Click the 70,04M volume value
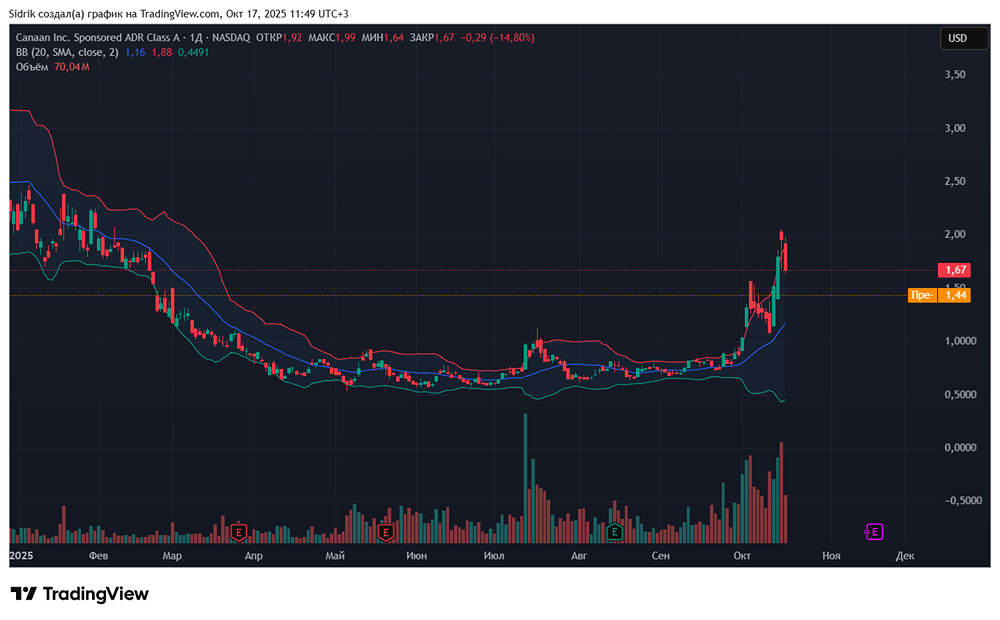The height and width of the screenshot is (620, 1000). click(72, 67)
